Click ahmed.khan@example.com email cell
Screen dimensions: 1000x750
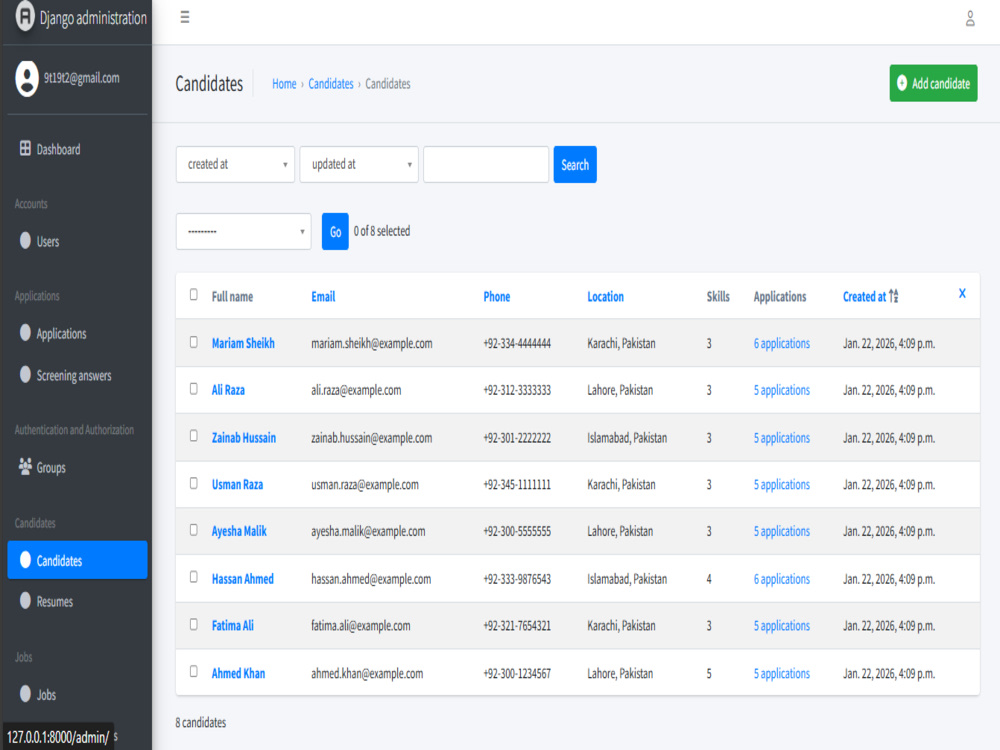pos(367,673)
